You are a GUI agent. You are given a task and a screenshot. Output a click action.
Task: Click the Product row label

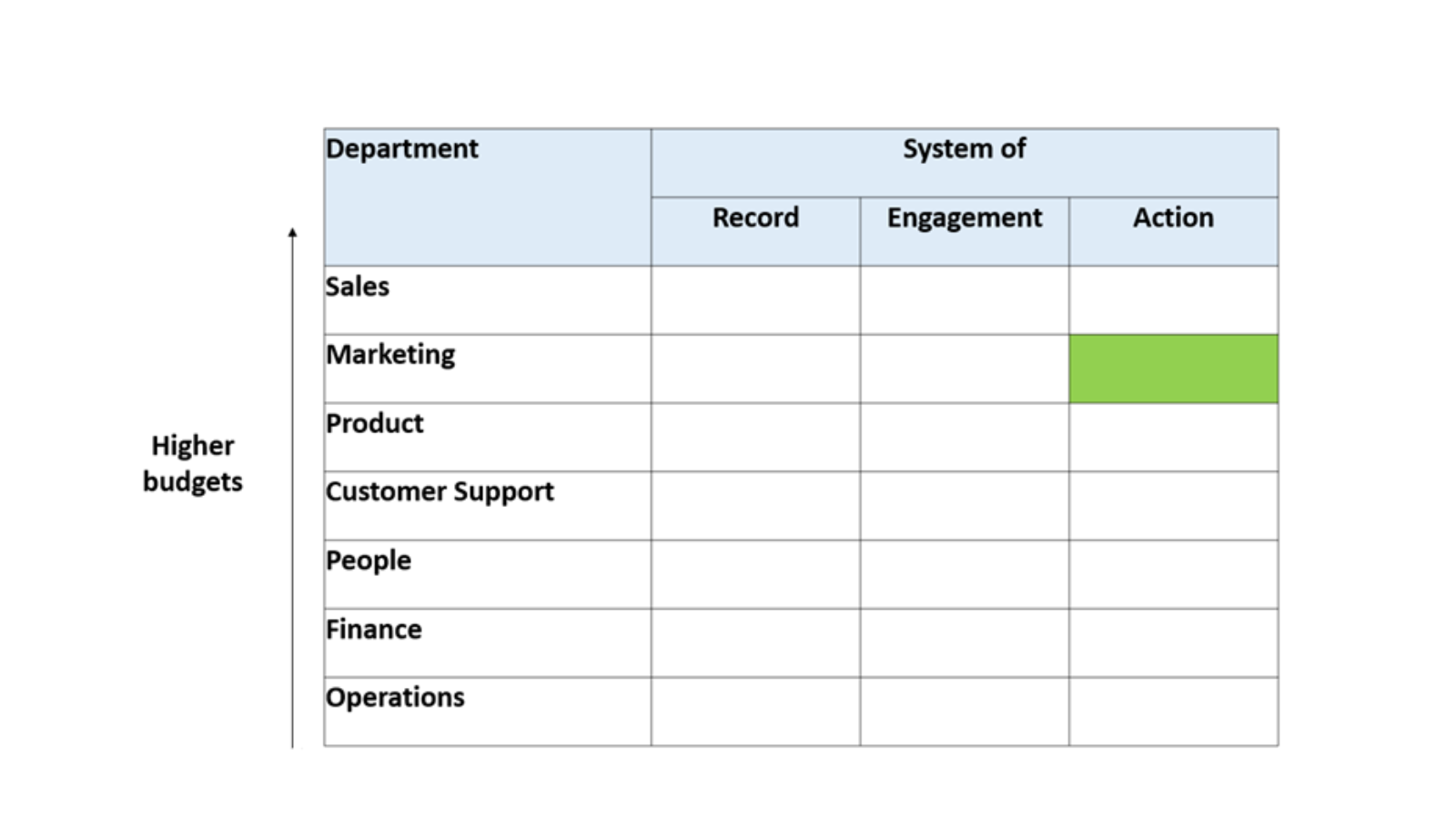[x=375, y=424]
